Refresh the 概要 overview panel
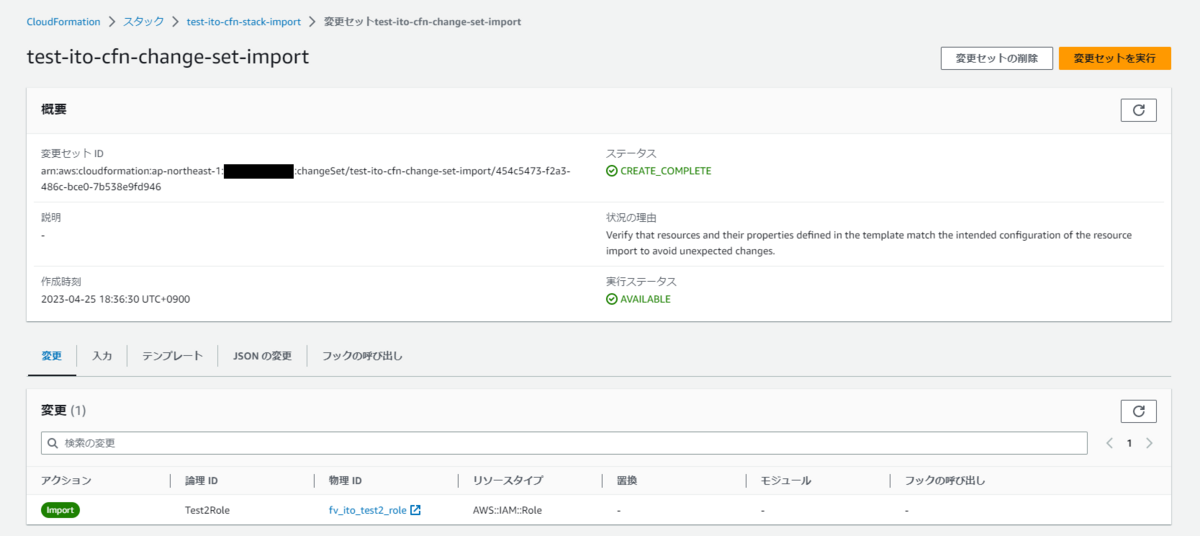 pyautogui.click(x=1138, y=110)
